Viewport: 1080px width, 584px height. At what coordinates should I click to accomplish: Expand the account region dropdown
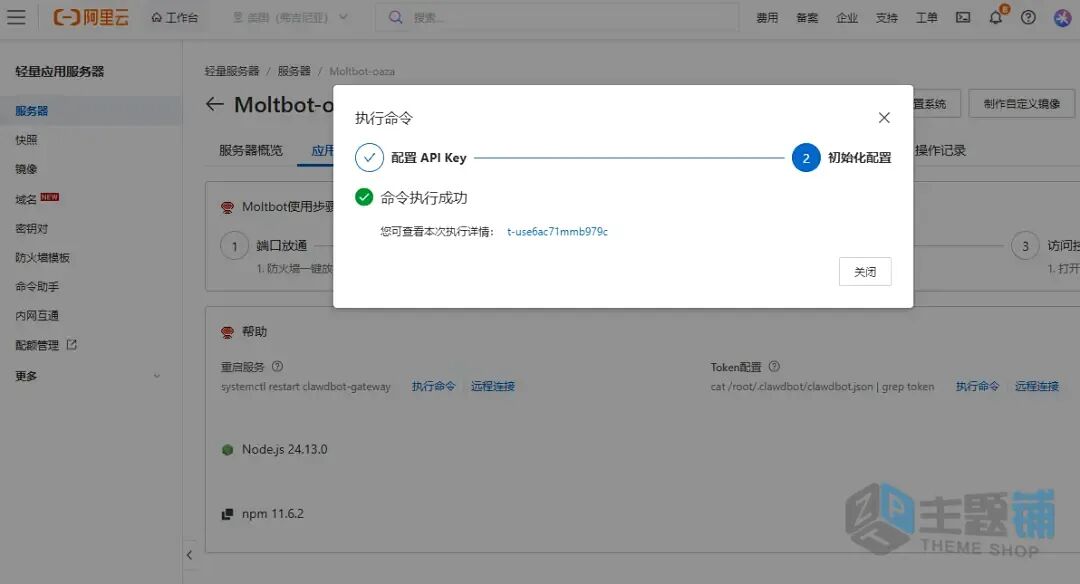click(291, 17)
